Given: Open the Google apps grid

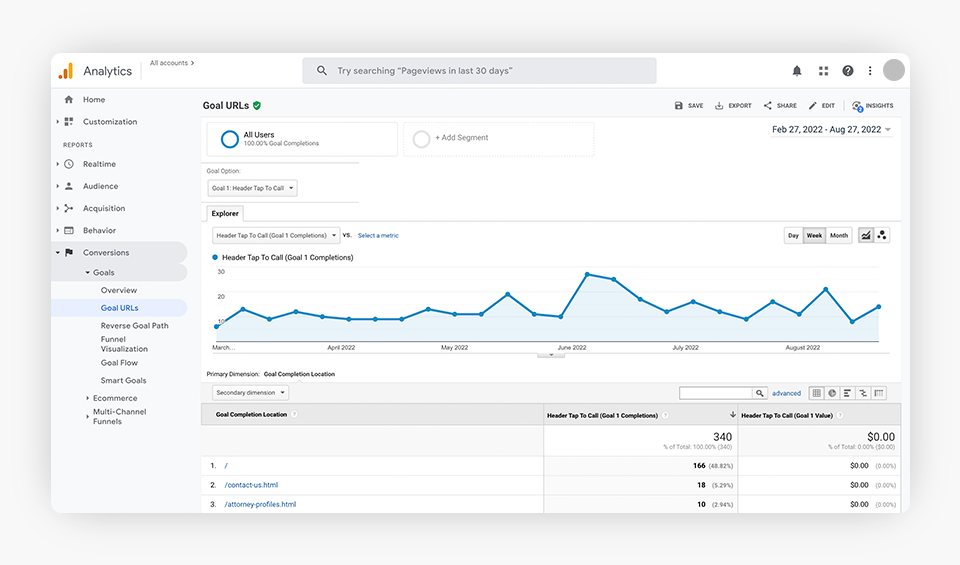Looking at the screenshot, I should pos(823,71).
